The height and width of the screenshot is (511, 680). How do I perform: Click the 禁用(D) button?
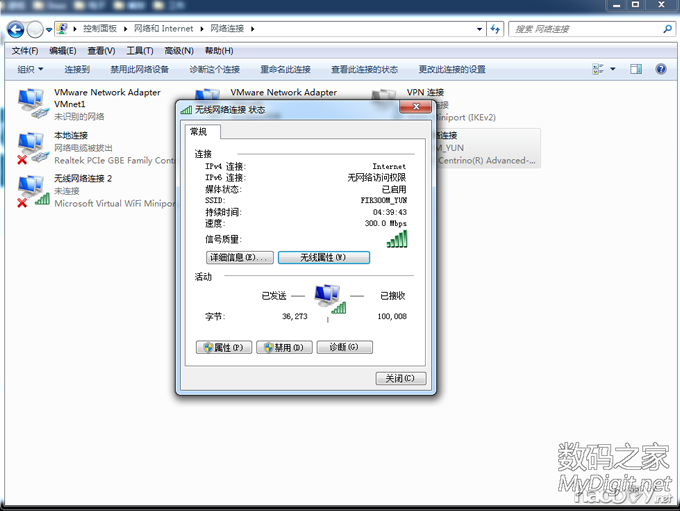[284, 347]
